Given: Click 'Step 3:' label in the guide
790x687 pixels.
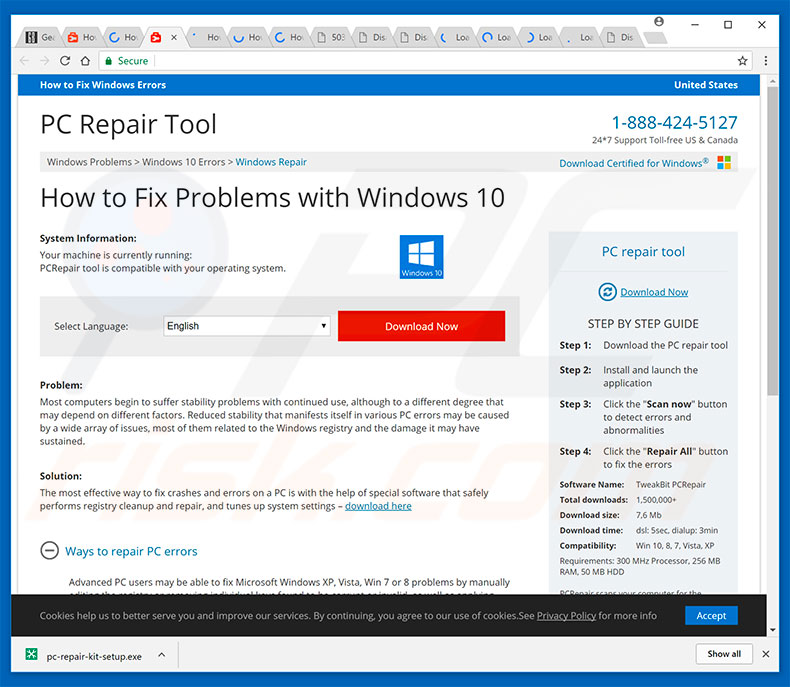Looking at the screenshot, I should tap(575, 404).
